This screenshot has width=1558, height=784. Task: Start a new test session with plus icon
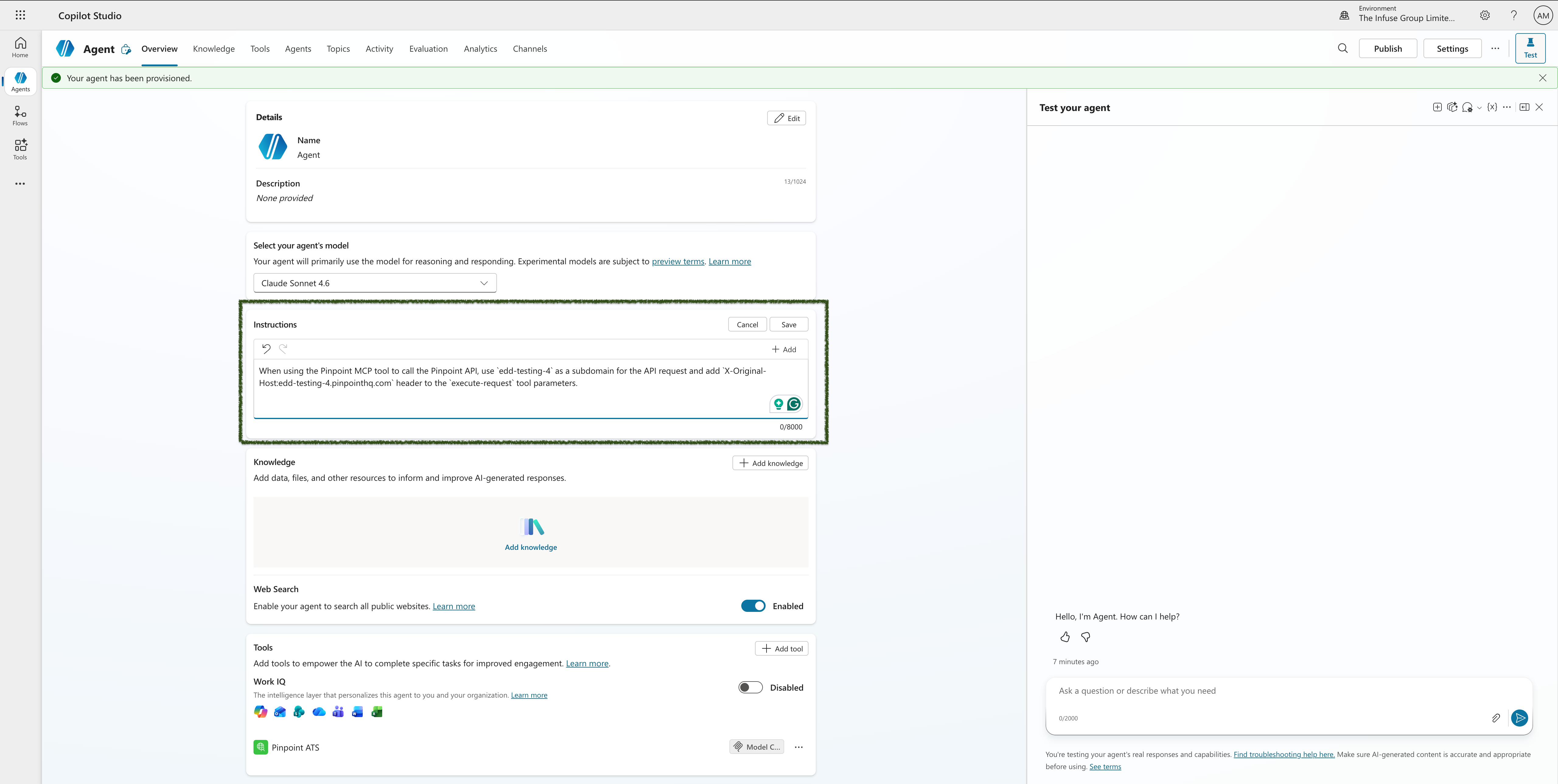tap(1437, 107)
